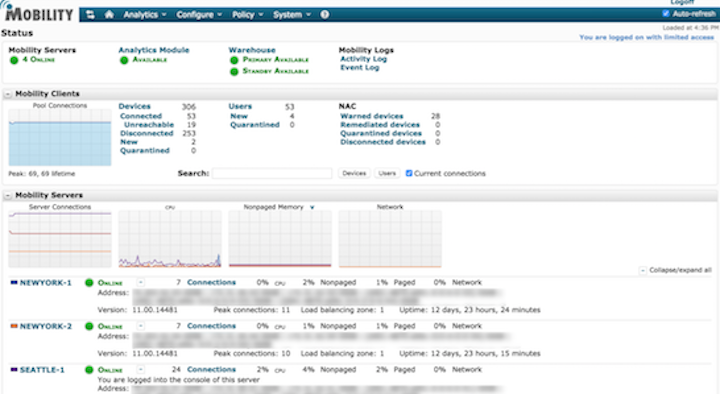Click the Nonpaged Memory chart
The width and height of the screenshot is (720, 394).
point(280,239)
